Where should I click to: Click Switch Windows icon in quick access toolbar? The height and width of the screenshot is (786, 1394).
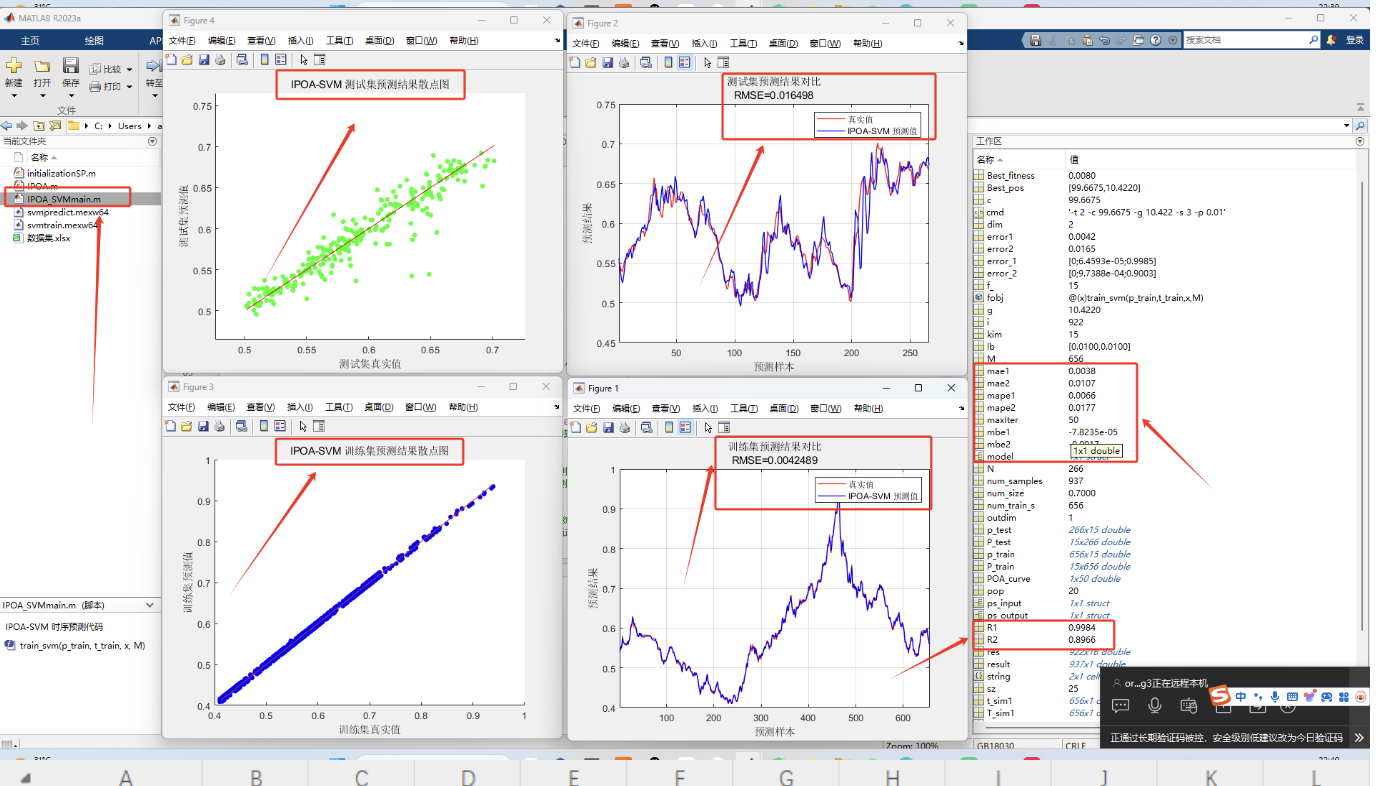[x=1138, y=40]
